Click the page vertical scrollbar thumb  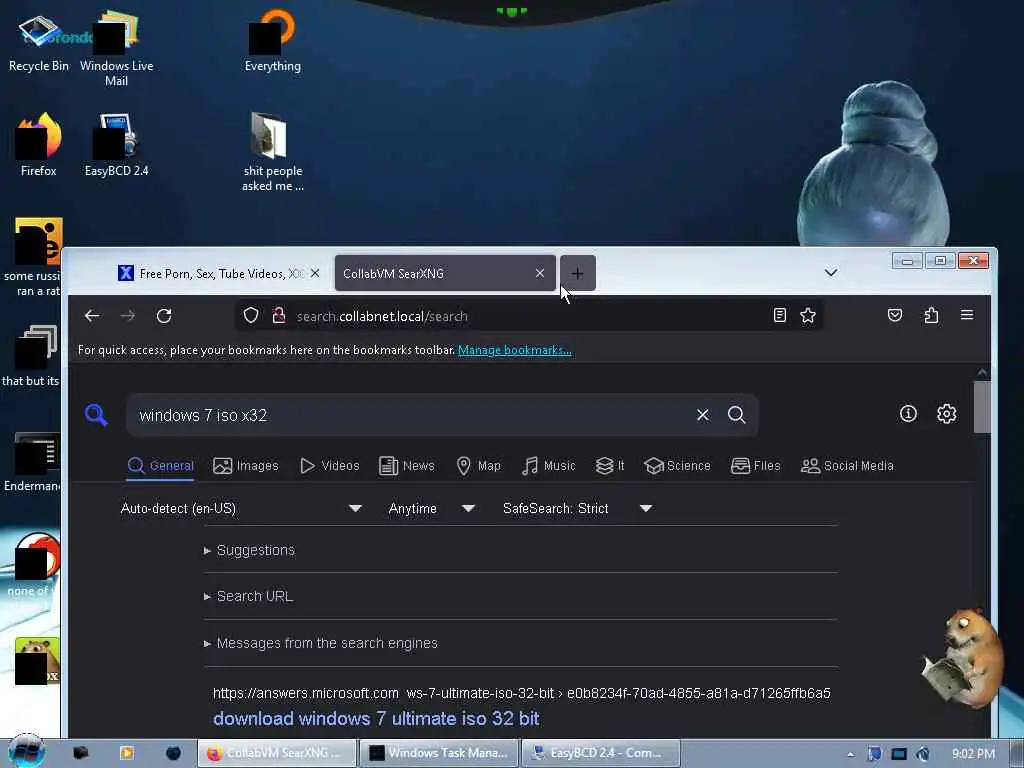pyautogui.click(x=982, y=406)
